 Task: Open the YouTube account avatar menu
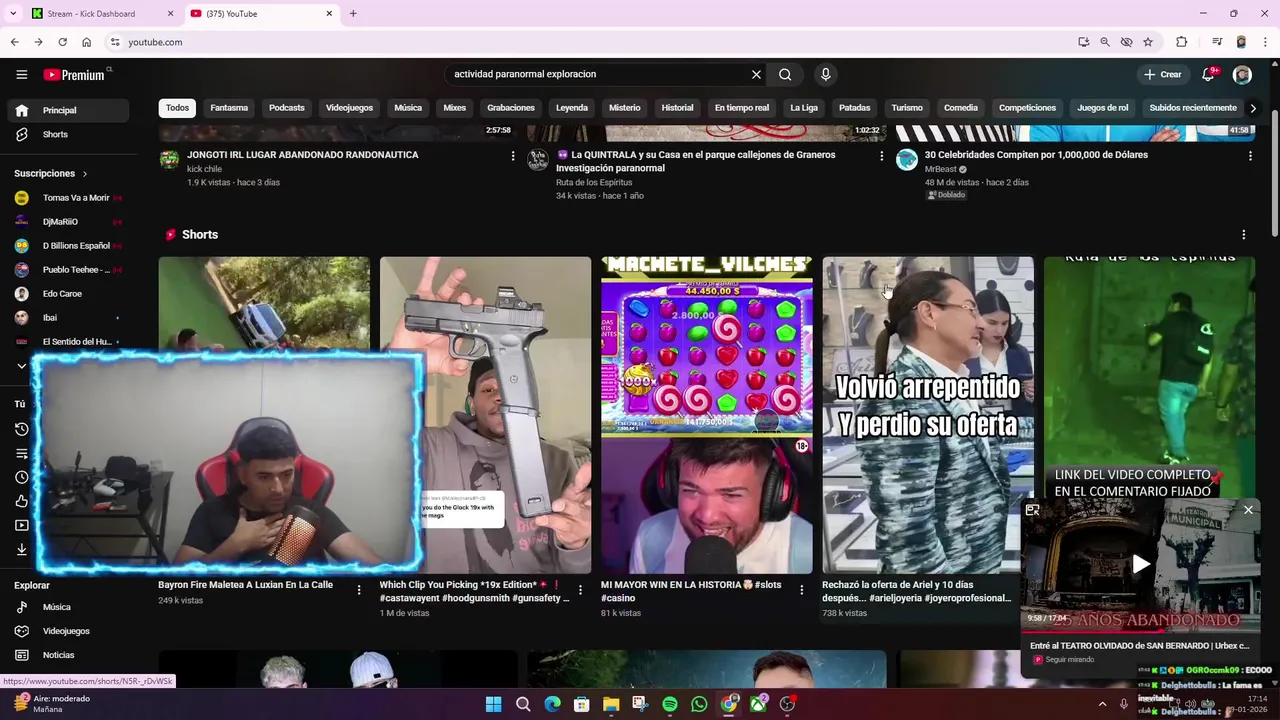point(1242,74)
